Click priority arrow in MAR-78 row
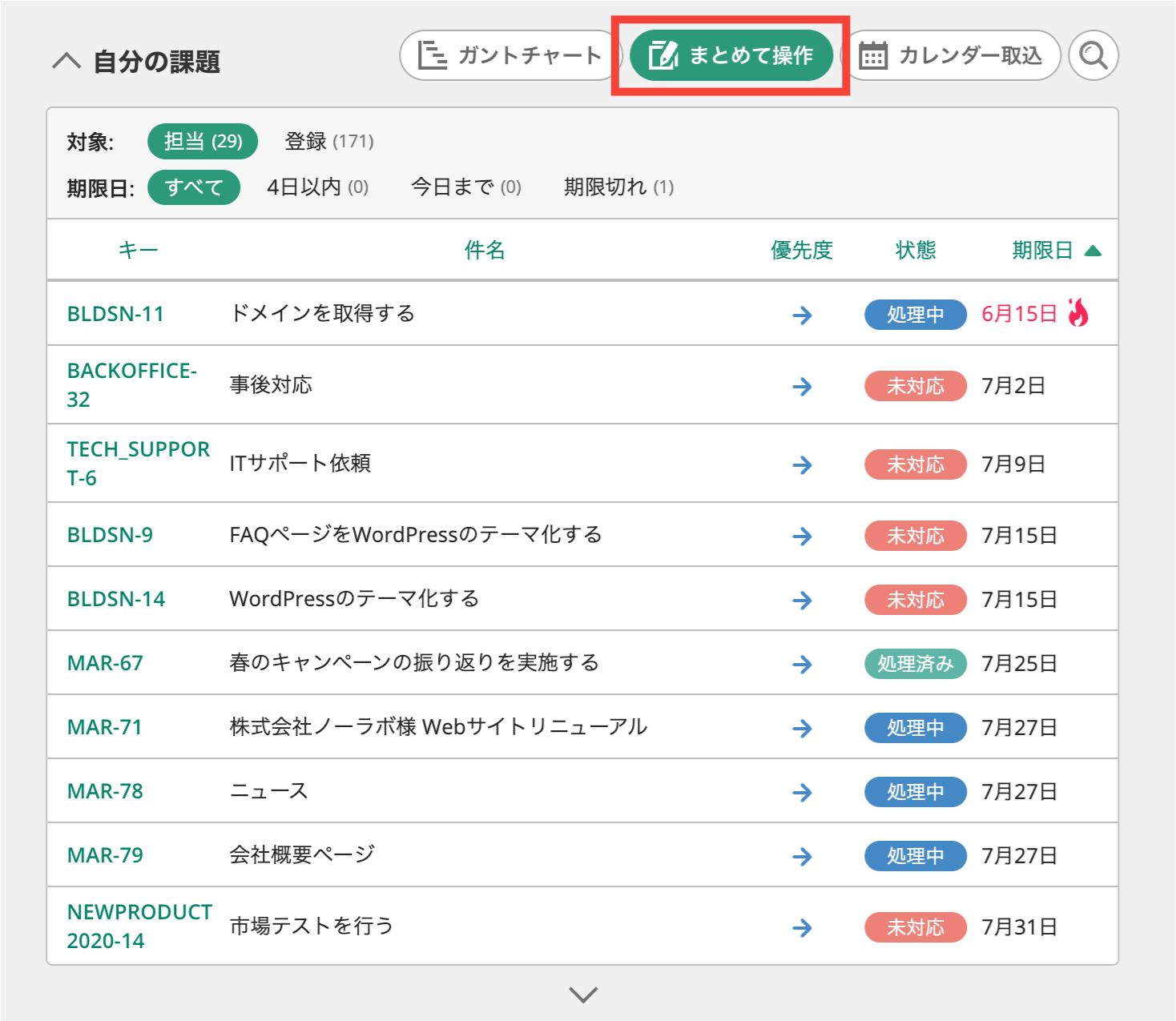Image resolution: width=1176 pixels, height=1021 pixels. pos(802,793)
